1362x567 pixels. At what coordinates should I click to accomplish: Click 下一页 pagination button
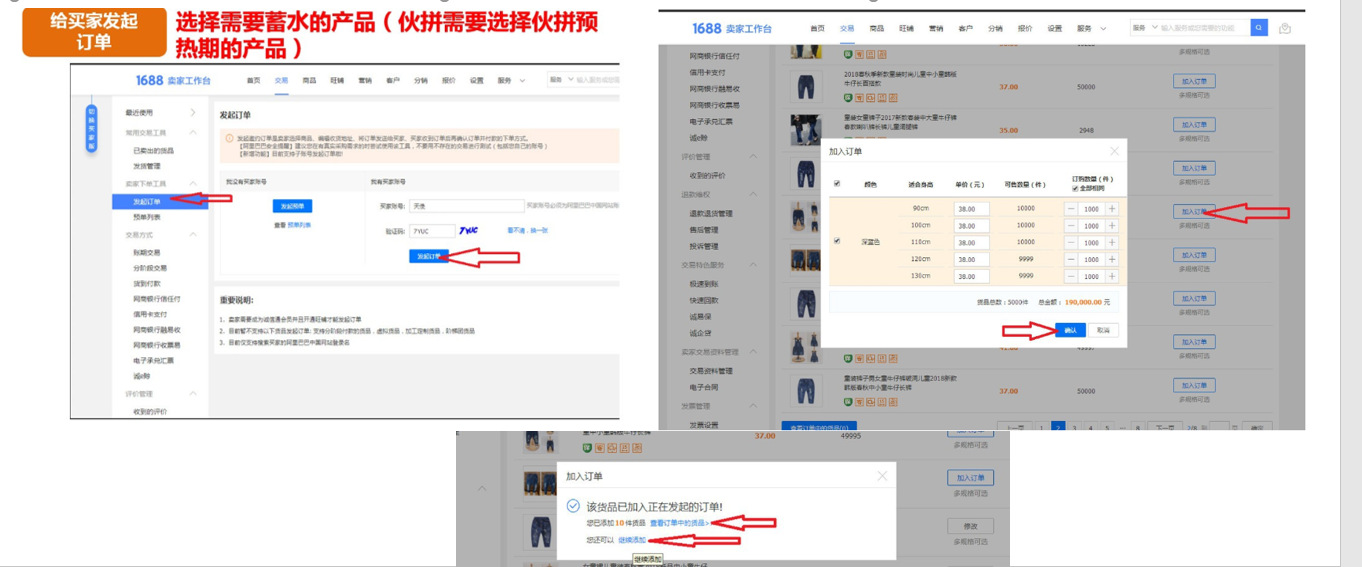(x=1164, y=428)
